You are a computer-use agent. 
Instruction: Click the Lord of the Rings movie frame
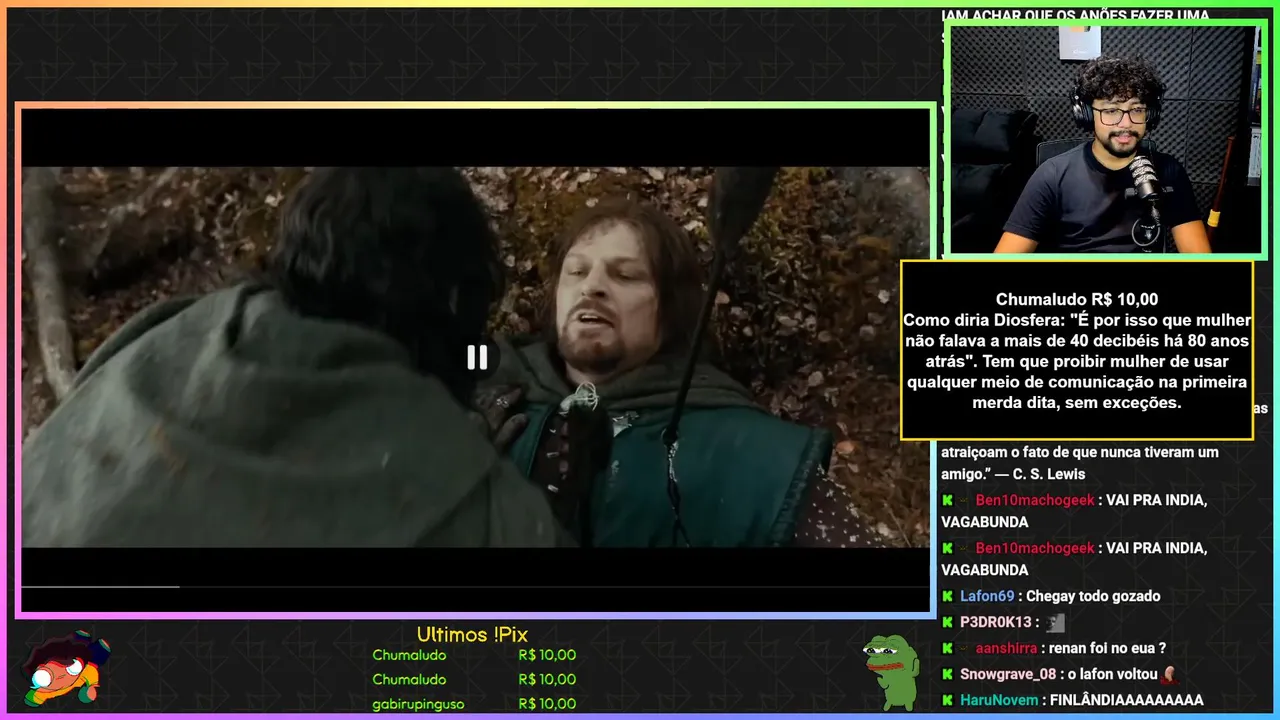click(x=476, y=357)
